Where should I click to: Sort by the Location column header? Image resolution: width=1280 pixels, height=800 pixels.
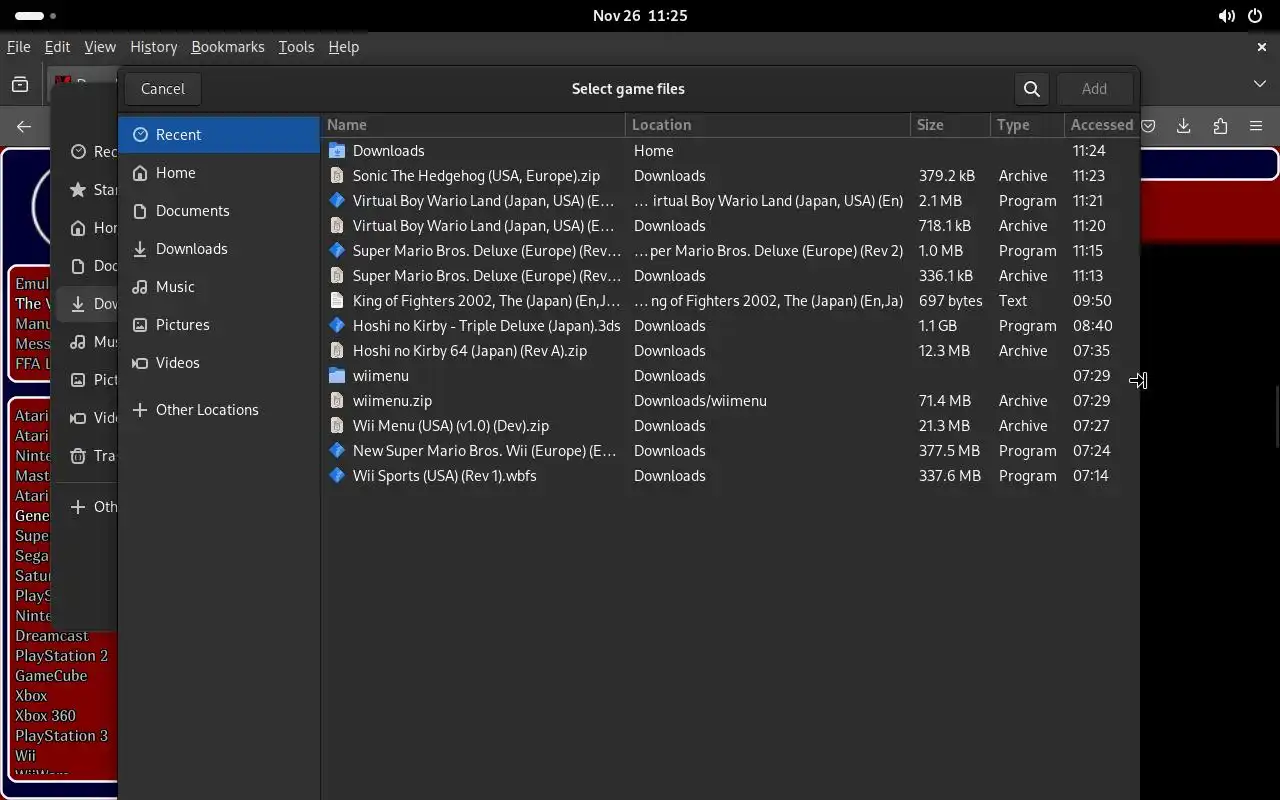768,125
